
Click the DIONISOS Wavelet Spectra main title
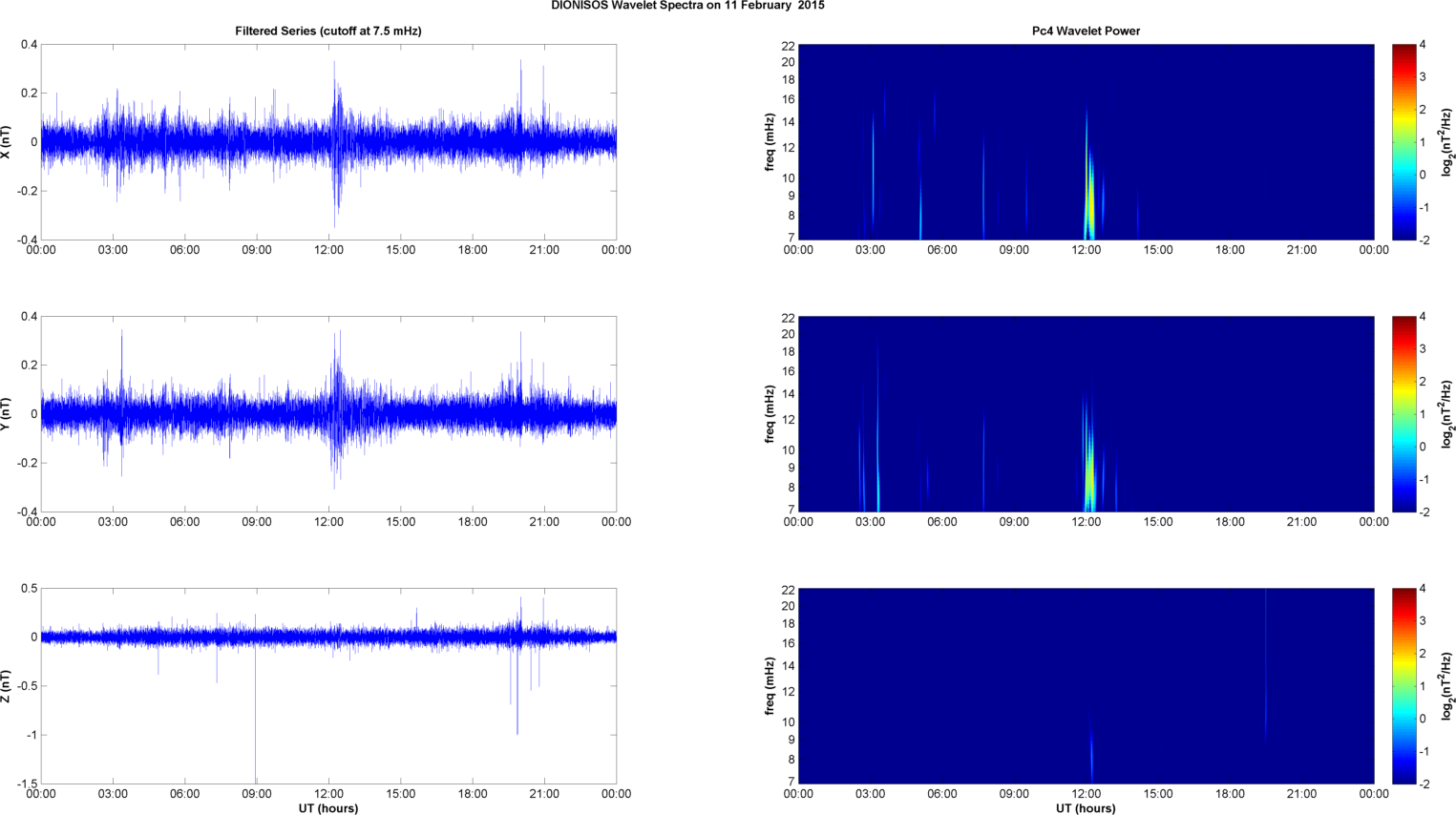point(687,6)
